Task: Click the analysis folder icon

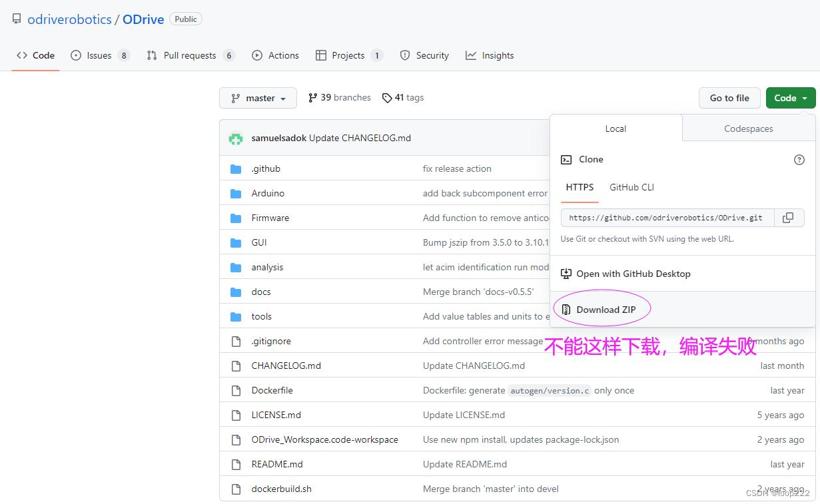Action: click(x=236, y=267)
